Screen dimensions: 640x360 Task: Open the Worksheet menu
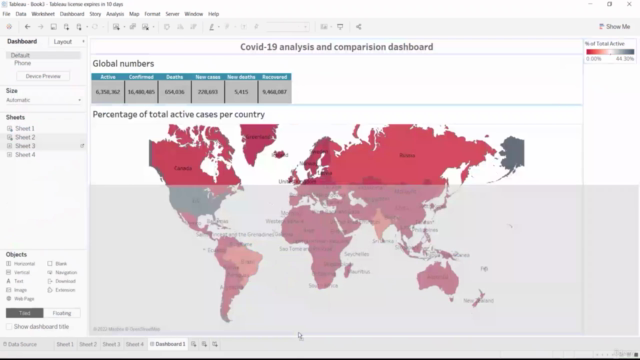click(43, 14)
